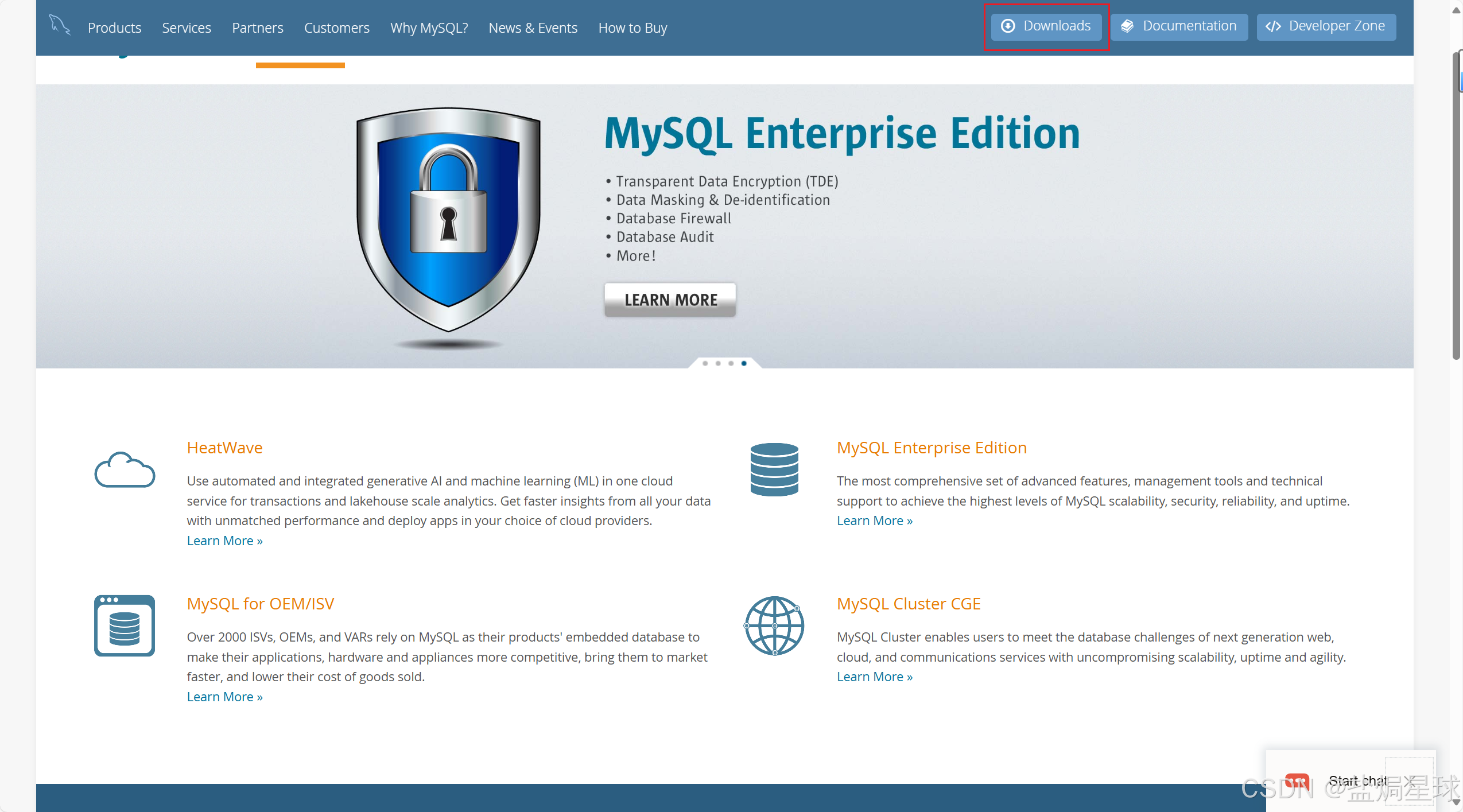This screenshot has height=812, width=1463.
Task: Open the HeatWave heading link
Action: tap(224, 448)
